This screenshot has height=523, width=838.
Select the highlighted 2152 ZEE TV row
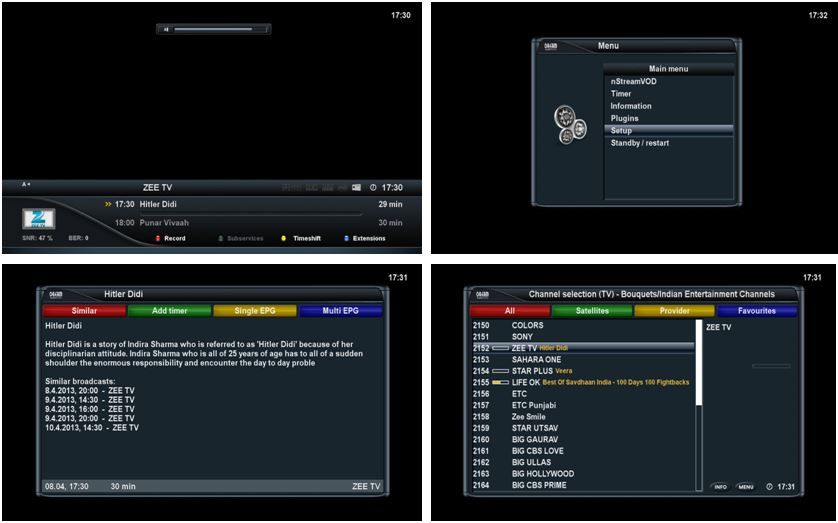point(583,348)
